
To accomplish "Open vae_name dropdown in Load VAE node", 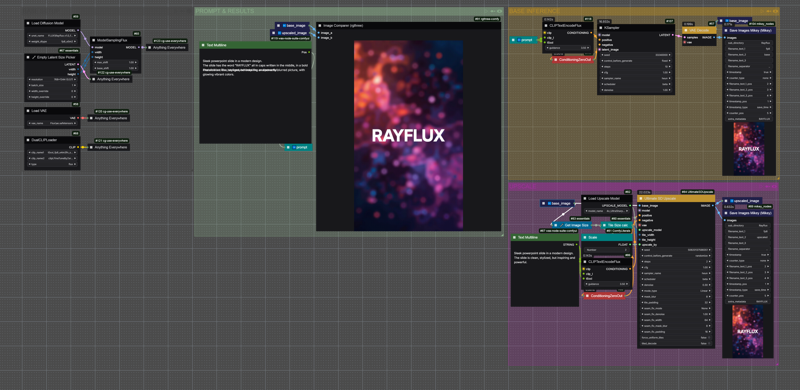I will 52,123.
